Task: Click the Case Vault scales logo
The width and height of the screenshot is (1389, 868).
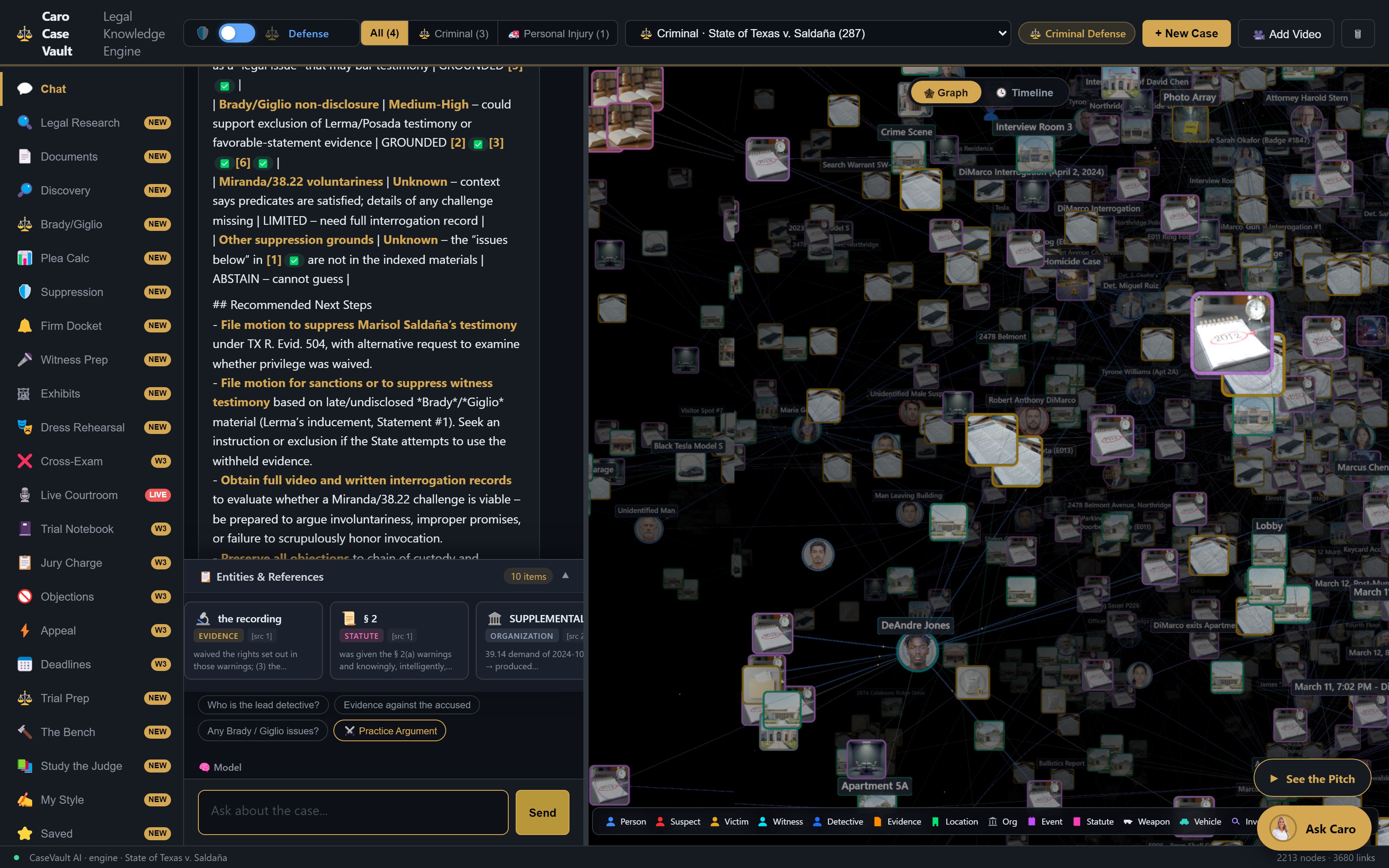Action: coord(25,34)
